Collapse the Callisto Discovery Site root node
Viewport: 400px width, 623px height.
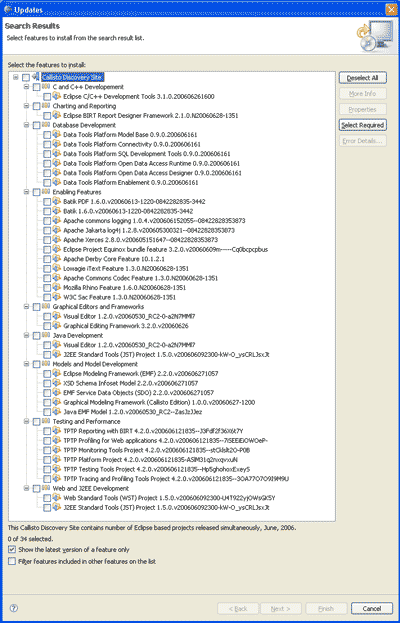click(15, 77)
